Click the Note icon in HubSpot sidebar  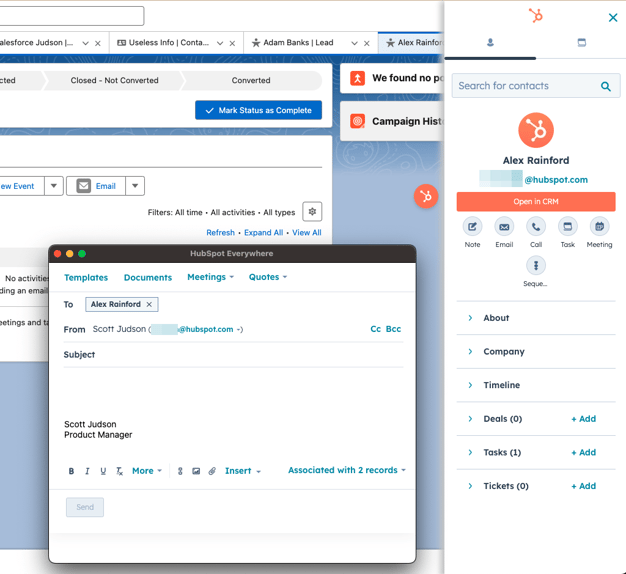(x=472, y=227)
